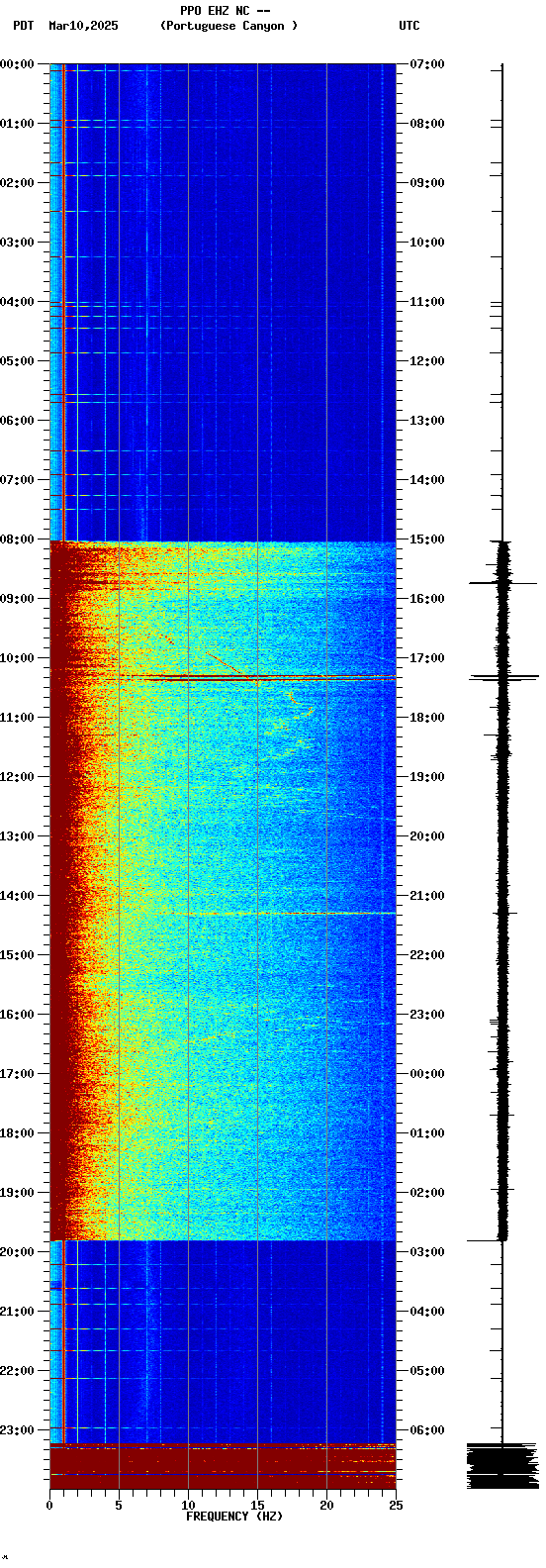Click the date Mar10,2025
This screenshot has height=1568, width=546.
(83, 26)
